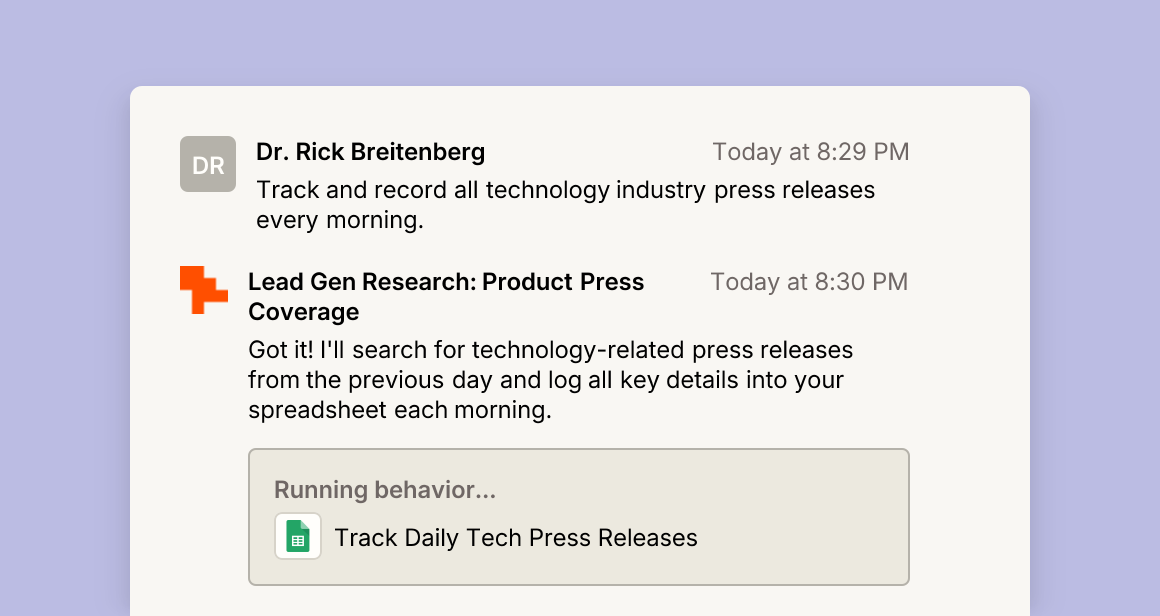Click the word Coverage in agent title

(304, 312)
